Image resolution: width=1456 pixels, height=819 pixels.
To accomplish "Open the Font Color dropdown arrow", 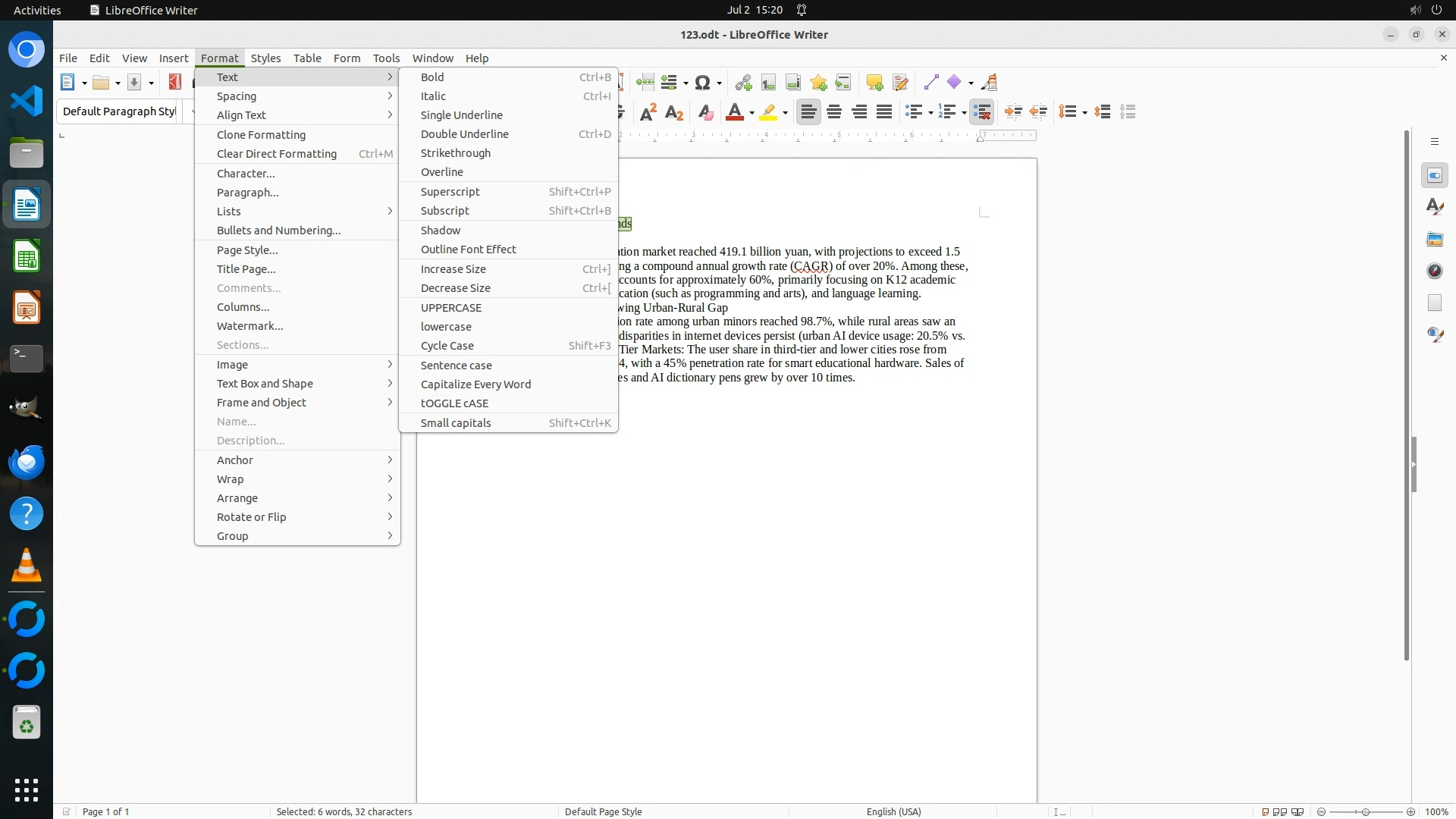I will (752, 113).
